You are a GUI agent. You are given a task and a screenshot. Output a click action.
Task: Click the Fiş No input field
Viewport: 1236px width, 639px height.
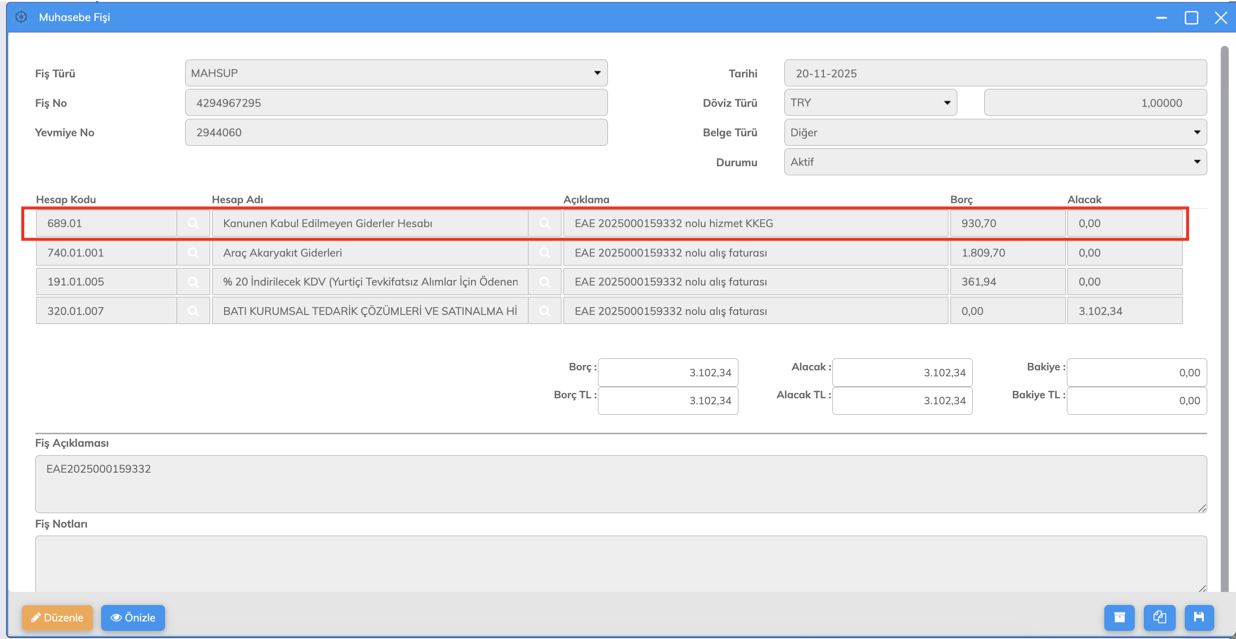[x=396, y=103]
